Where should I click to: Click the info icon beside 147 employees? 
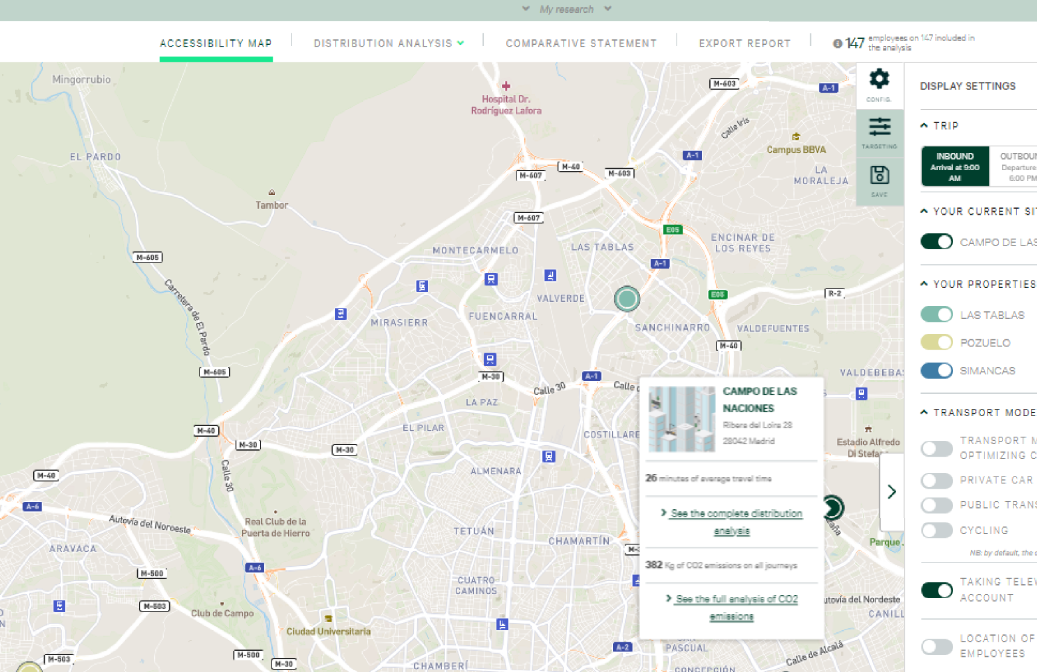tap(837, 44)
